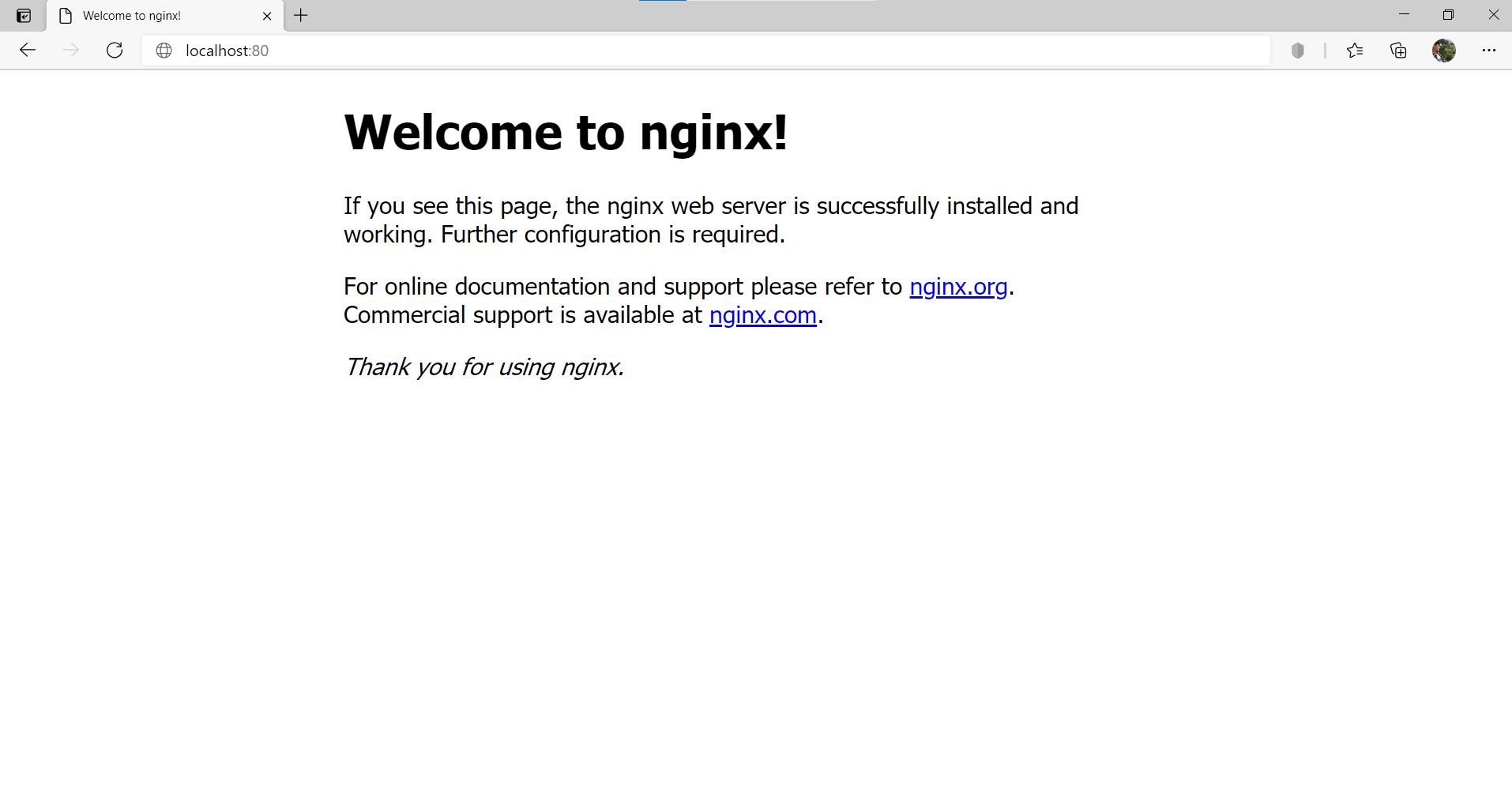The image size is (1512, 797).
Task: Click the 'Further configuration is required.' sentence
Action: pyautogui.click(x=613, y=235)
